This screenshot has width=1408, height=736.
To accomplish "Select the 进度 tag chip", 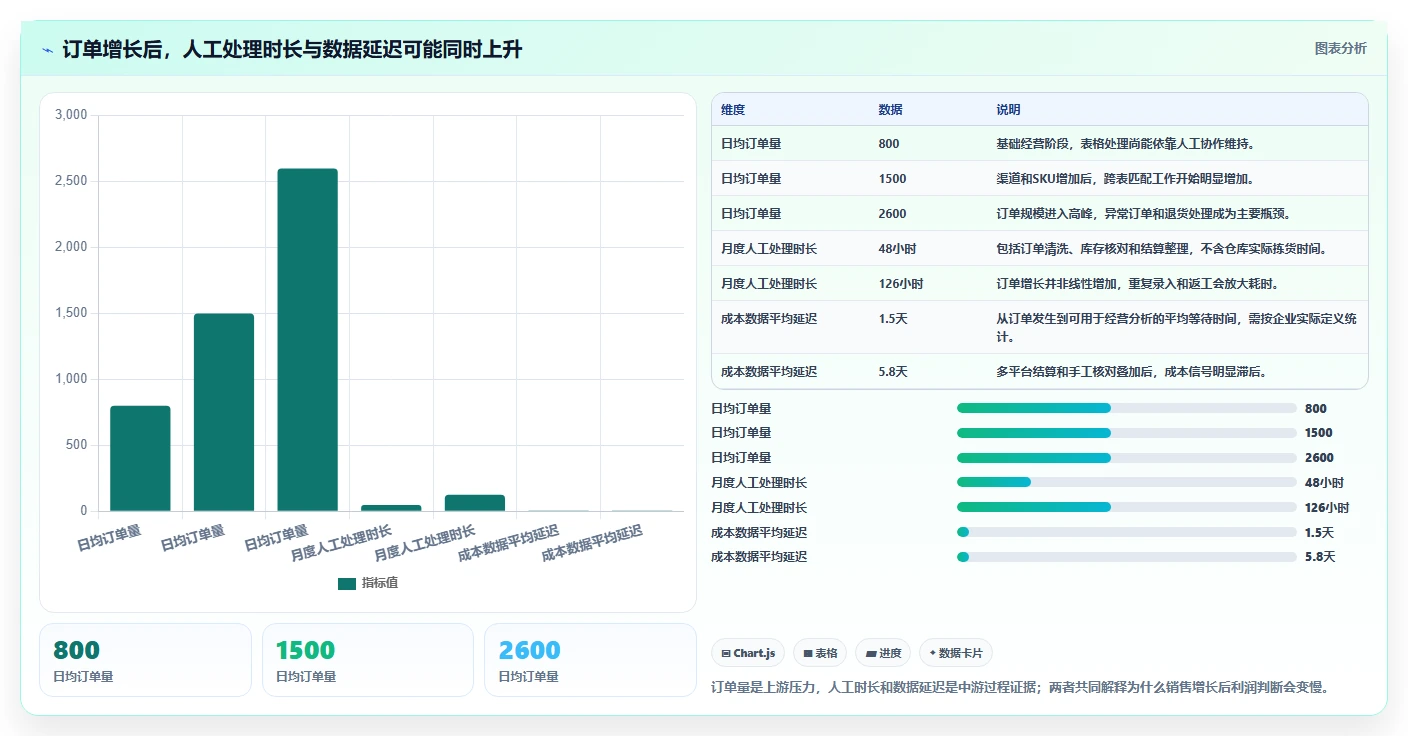I will (883, 653).
